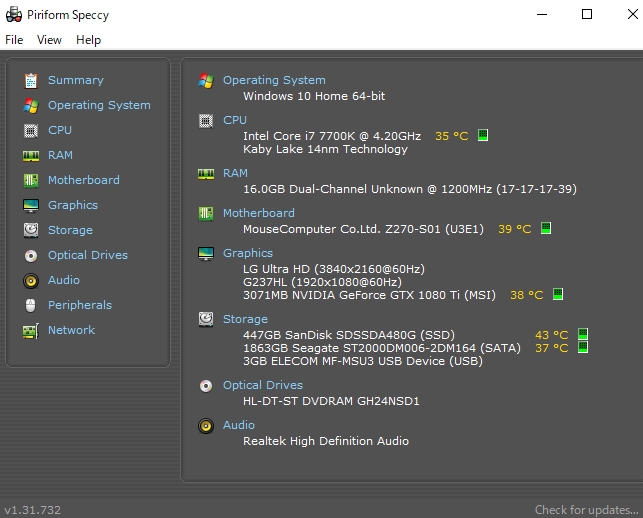Click chip icon beside CPU heading in main panel

206,121
